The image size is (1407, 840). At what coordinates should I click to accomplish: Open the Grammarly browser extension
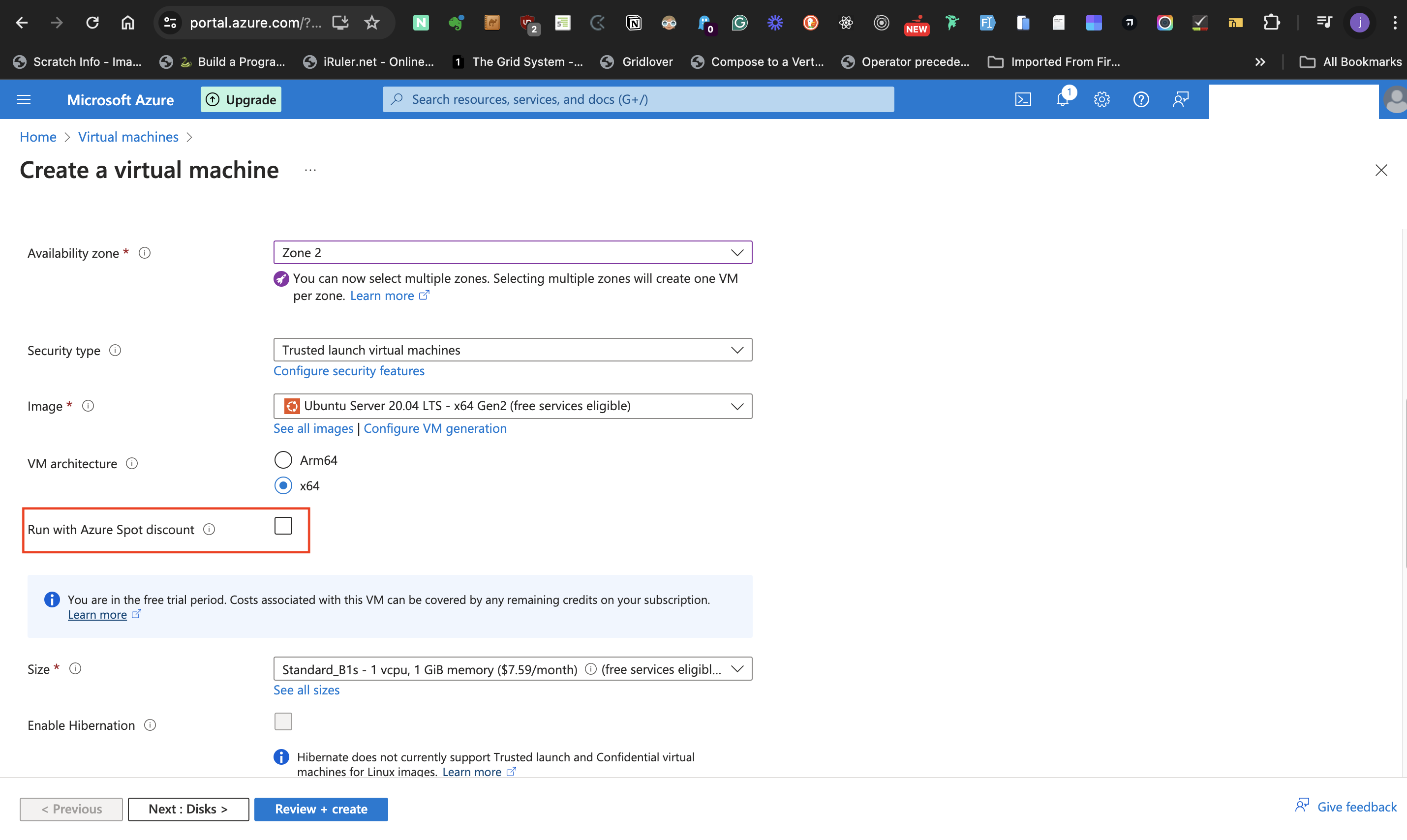coord(740,23)
